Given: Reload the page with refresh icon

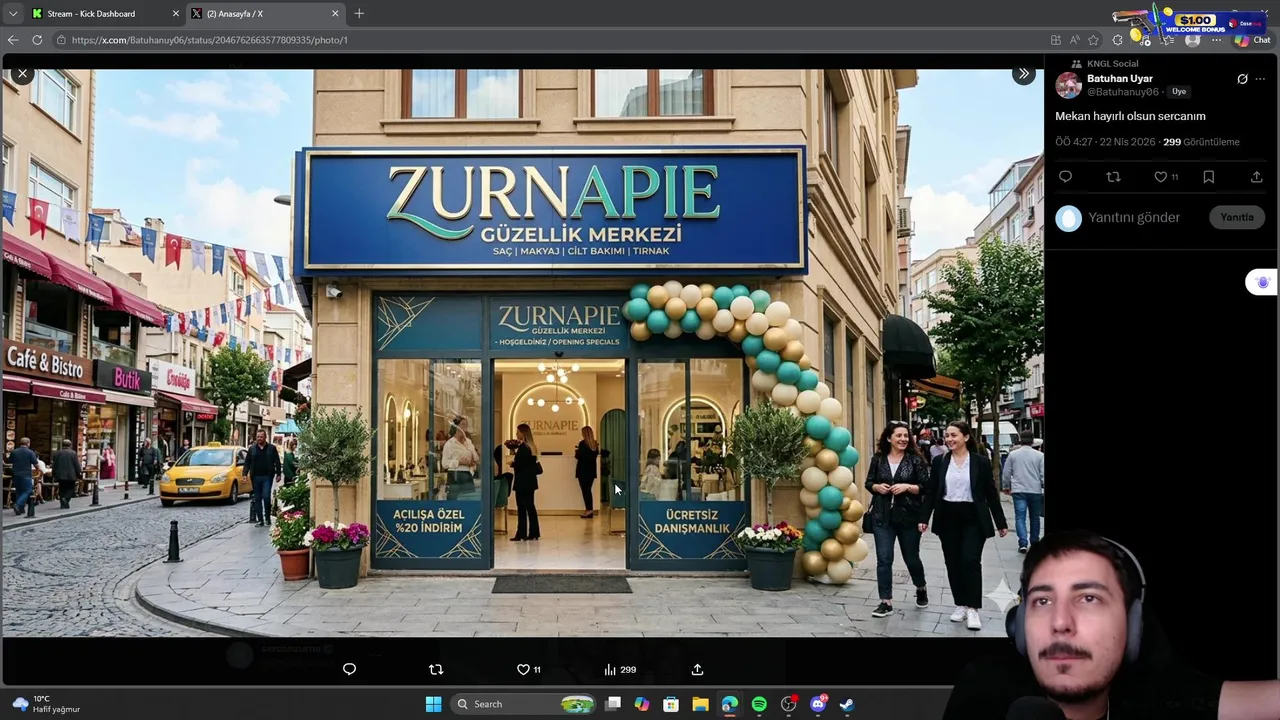Looking at the screenshot, I should pos(37,40).
